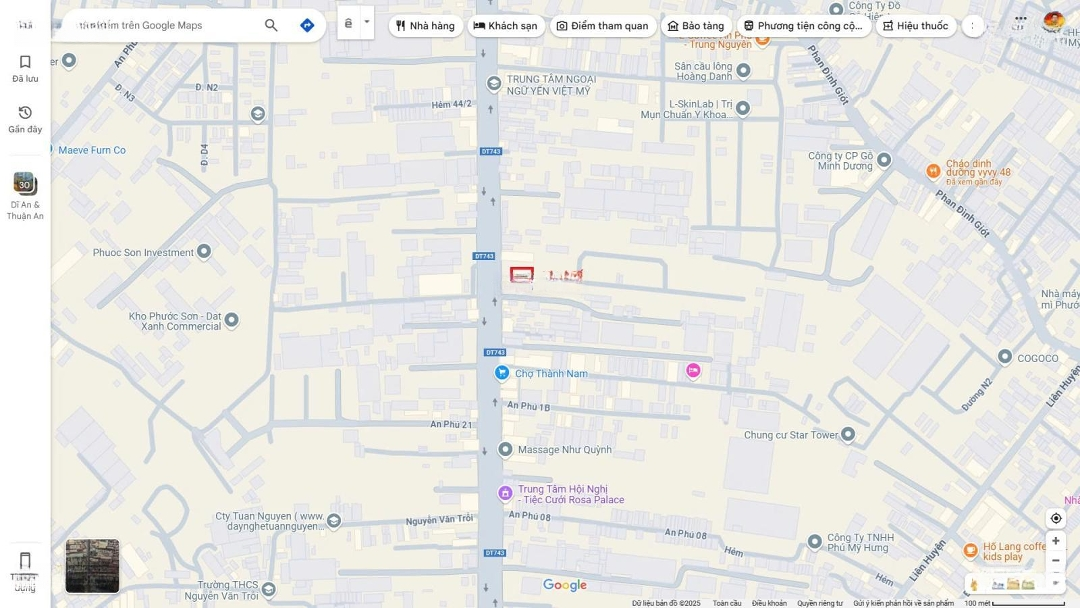This screenshot has width=1080, height=608.
Task: Select the Khách sạn category chip
Action: pyautogui.click(x=506, y=26)
